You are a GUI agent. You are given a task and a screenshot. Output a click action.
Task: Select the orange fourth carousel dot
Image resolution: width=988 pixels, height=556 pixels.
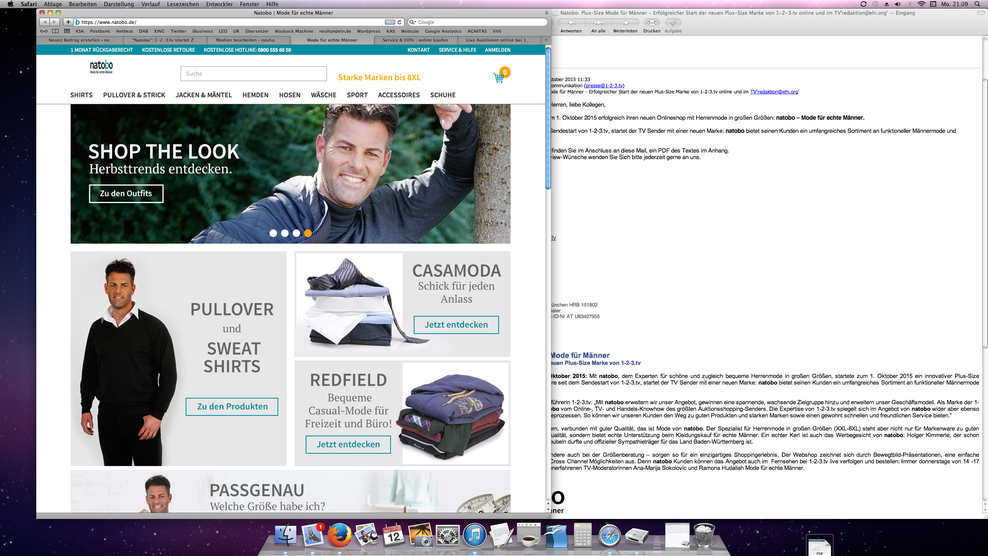(x=307, y=233)
